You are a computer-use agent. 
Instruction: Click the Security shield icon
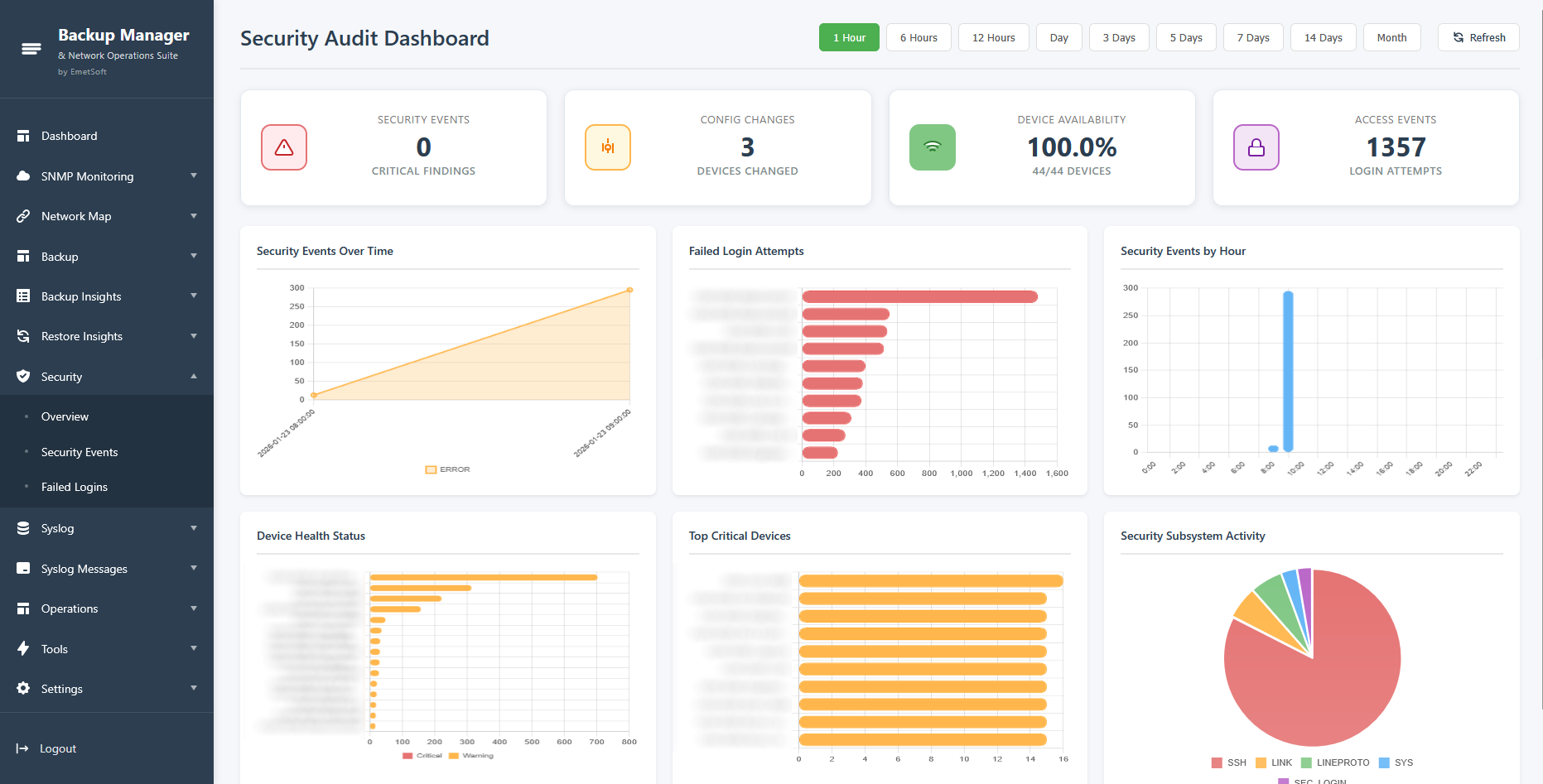click(x=23, y=377)
